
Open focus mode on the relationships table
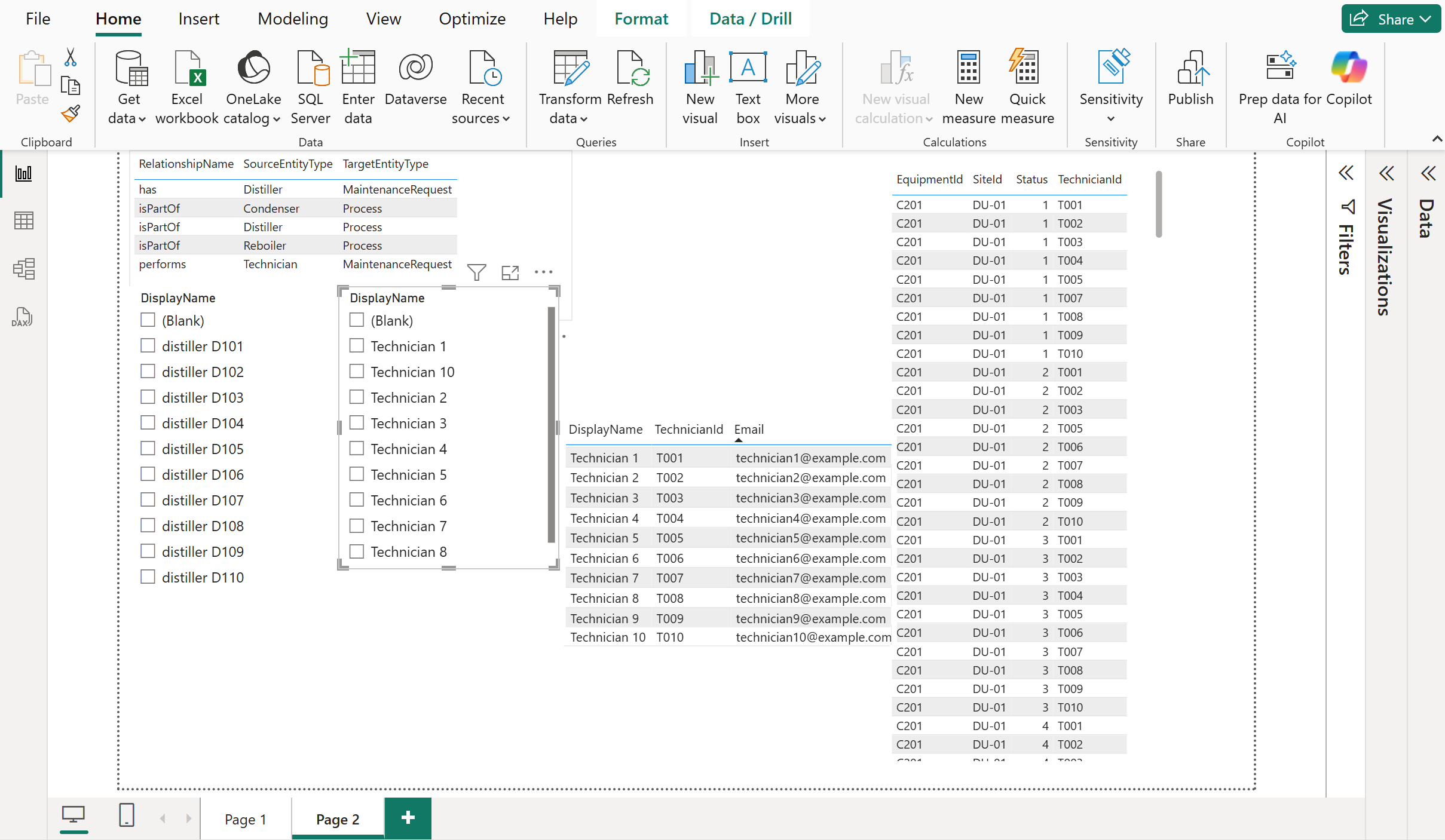[510, 272]
